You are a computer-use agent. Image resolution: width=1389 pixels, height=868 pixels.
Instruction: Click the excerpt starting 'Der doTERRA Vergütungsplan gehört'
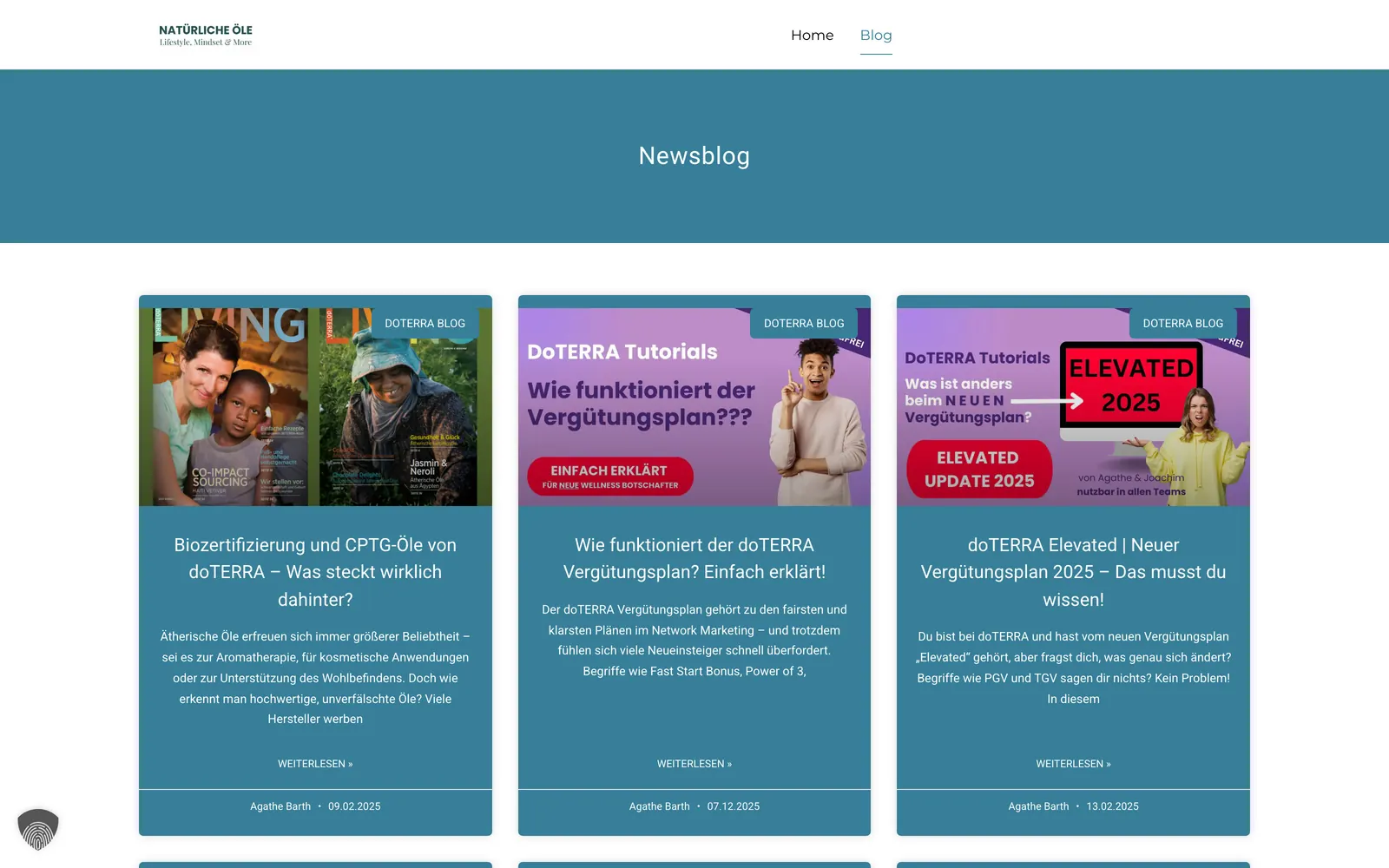694,641
